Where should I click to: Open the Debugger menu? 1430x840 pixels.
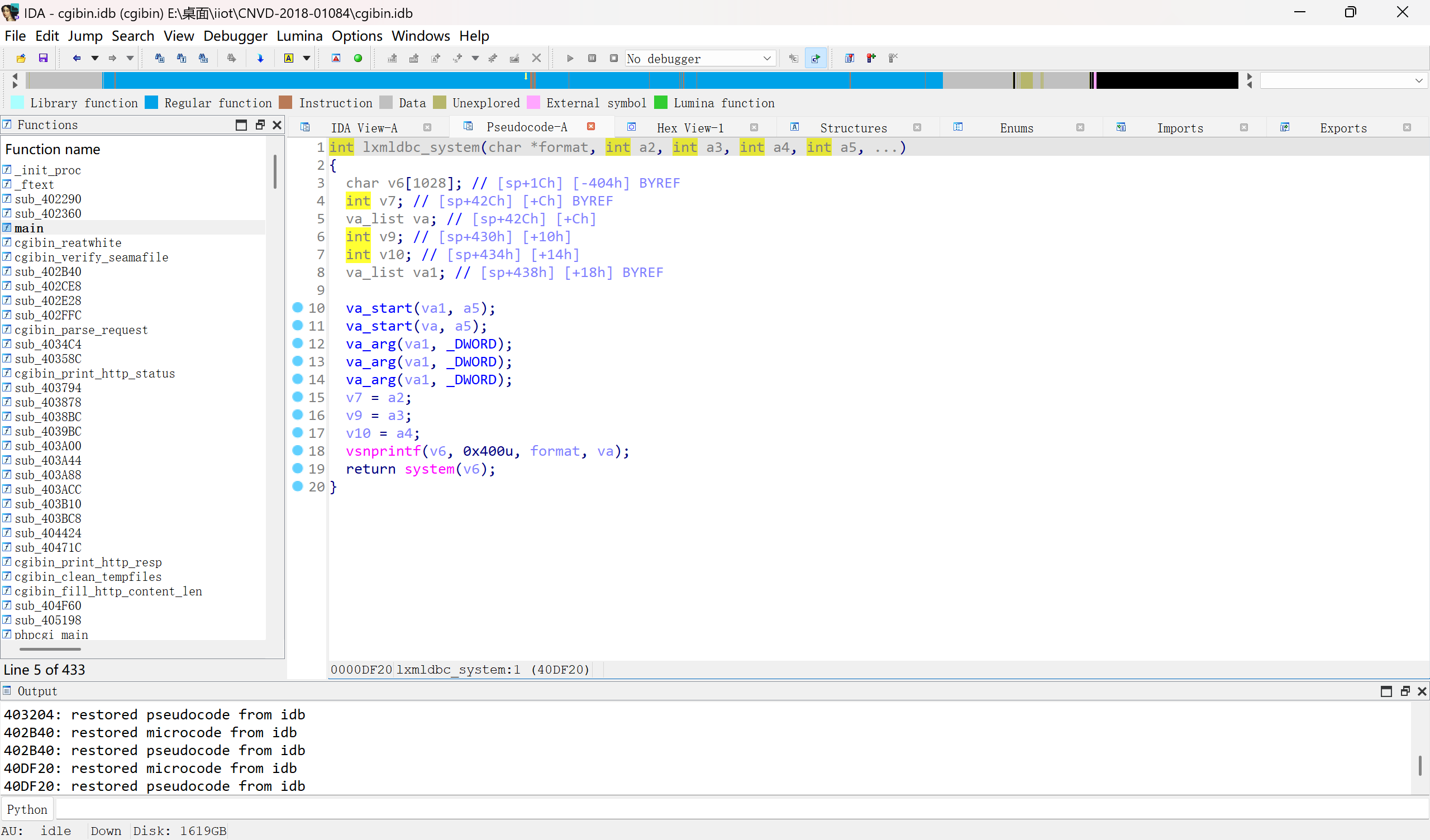235,36
